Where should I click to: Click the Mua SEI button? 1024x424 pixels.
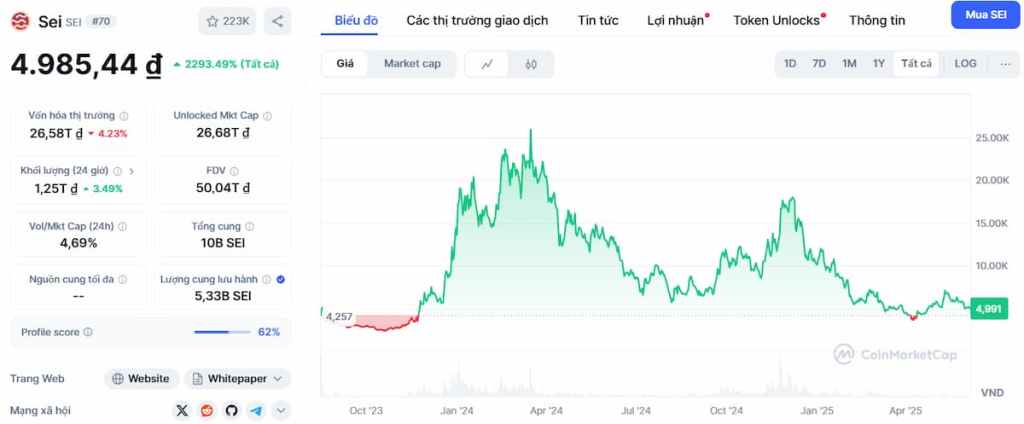click(984, 16)
